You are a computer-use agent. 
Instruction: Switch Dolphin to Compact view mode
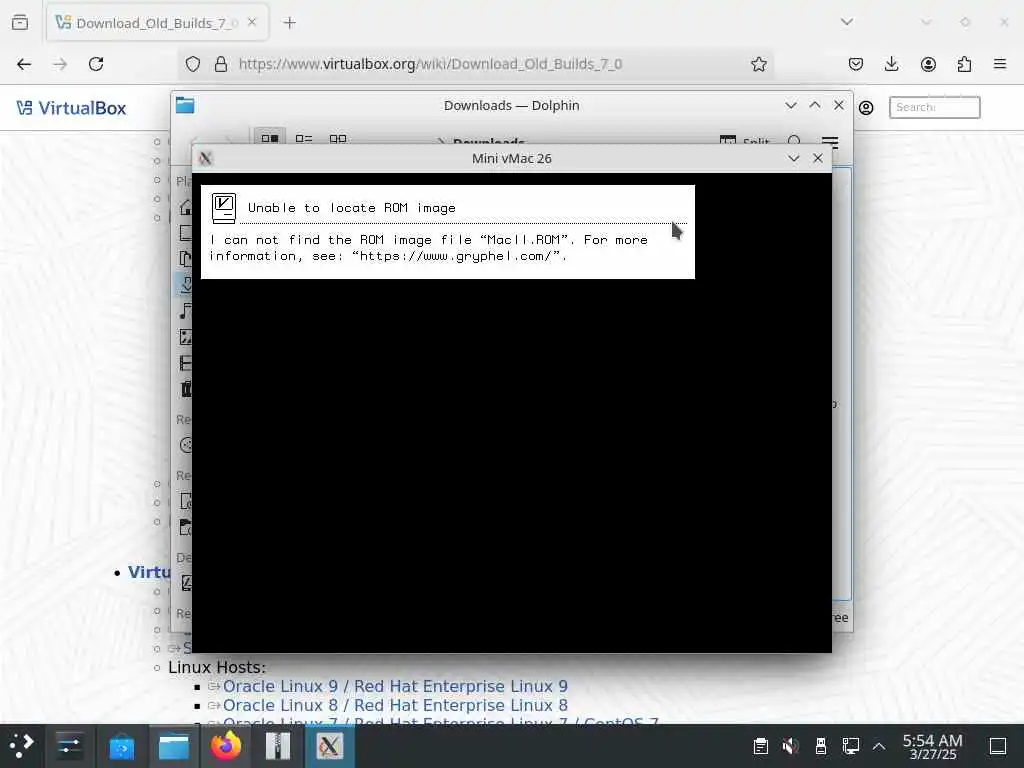click(304, 138)
